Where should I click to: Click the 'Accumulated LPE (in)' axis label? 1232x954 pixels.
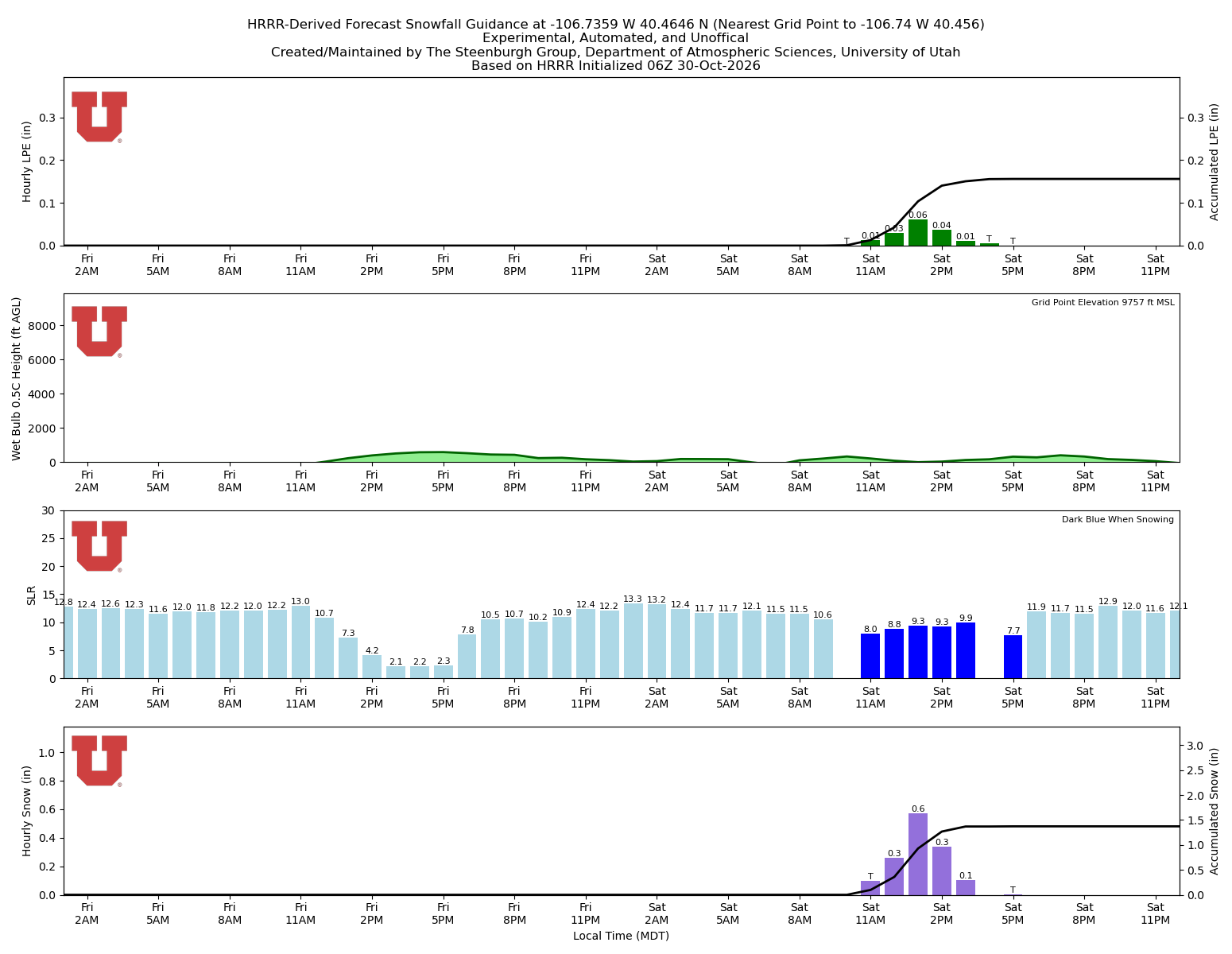coord(1215,161)
